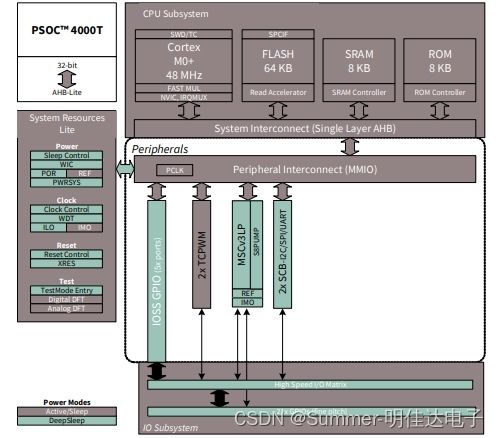Click the NVIC, IRQMUX block
Image resolution: width=499 pixels, height=438 pixels.
click(184, 97)
